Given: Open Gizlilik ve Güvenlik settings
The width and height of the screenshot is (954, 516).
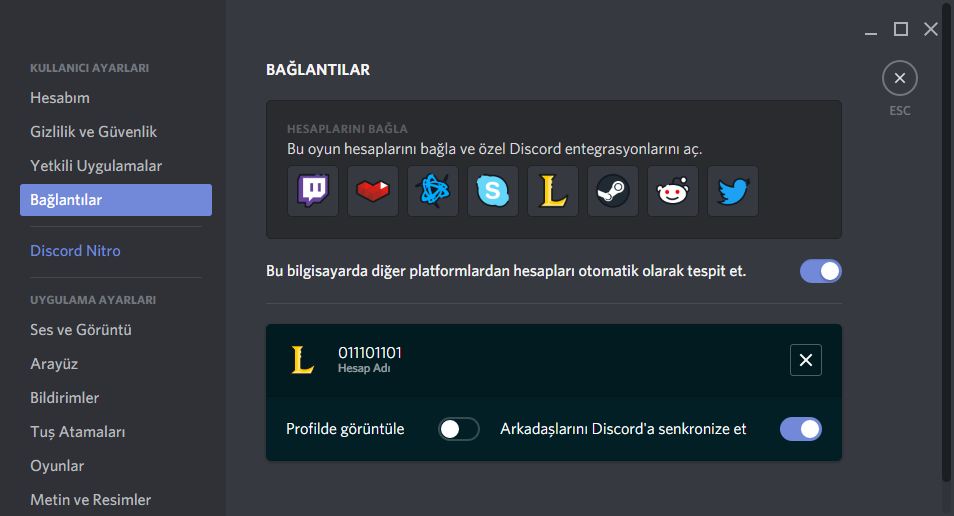Looking at the screenshot, I should [116, 132].
